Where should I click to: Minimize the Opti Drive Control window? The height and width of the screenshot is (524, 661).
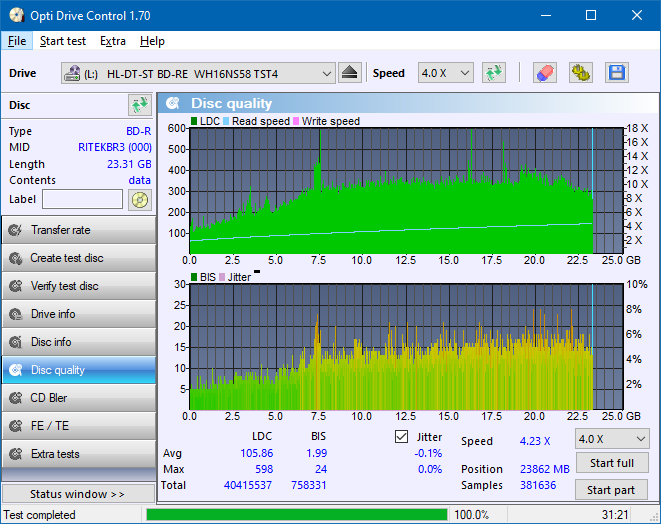(546, 16)
